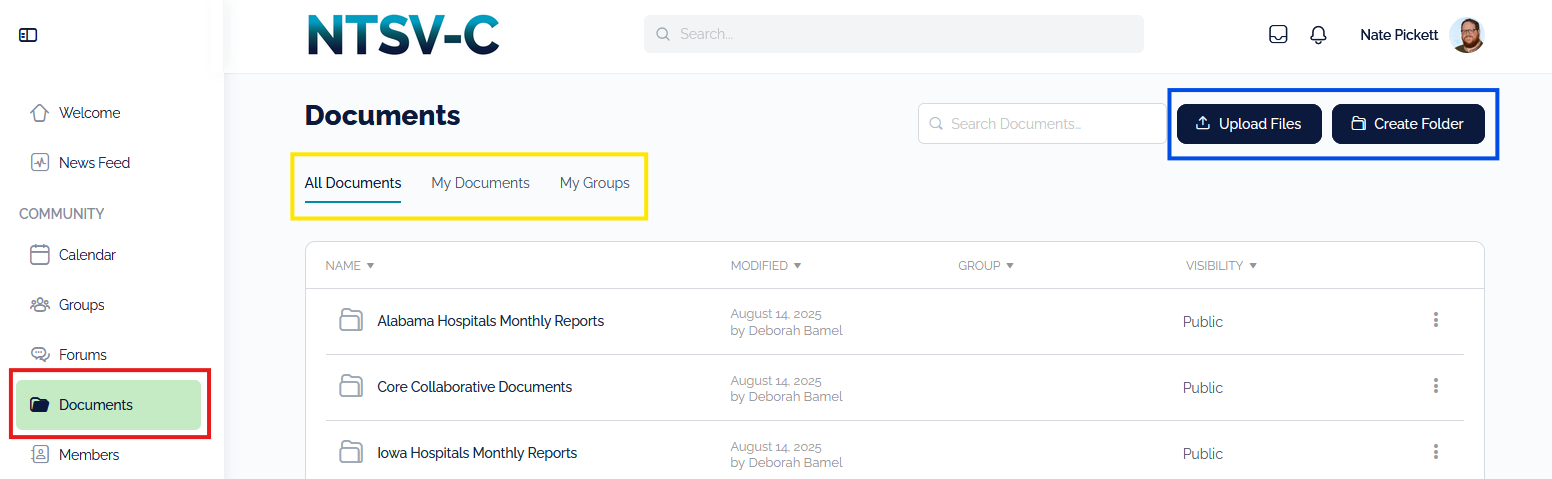Open the inbox messages icon
The image size is (1552, 479).
pos(1277,35)
